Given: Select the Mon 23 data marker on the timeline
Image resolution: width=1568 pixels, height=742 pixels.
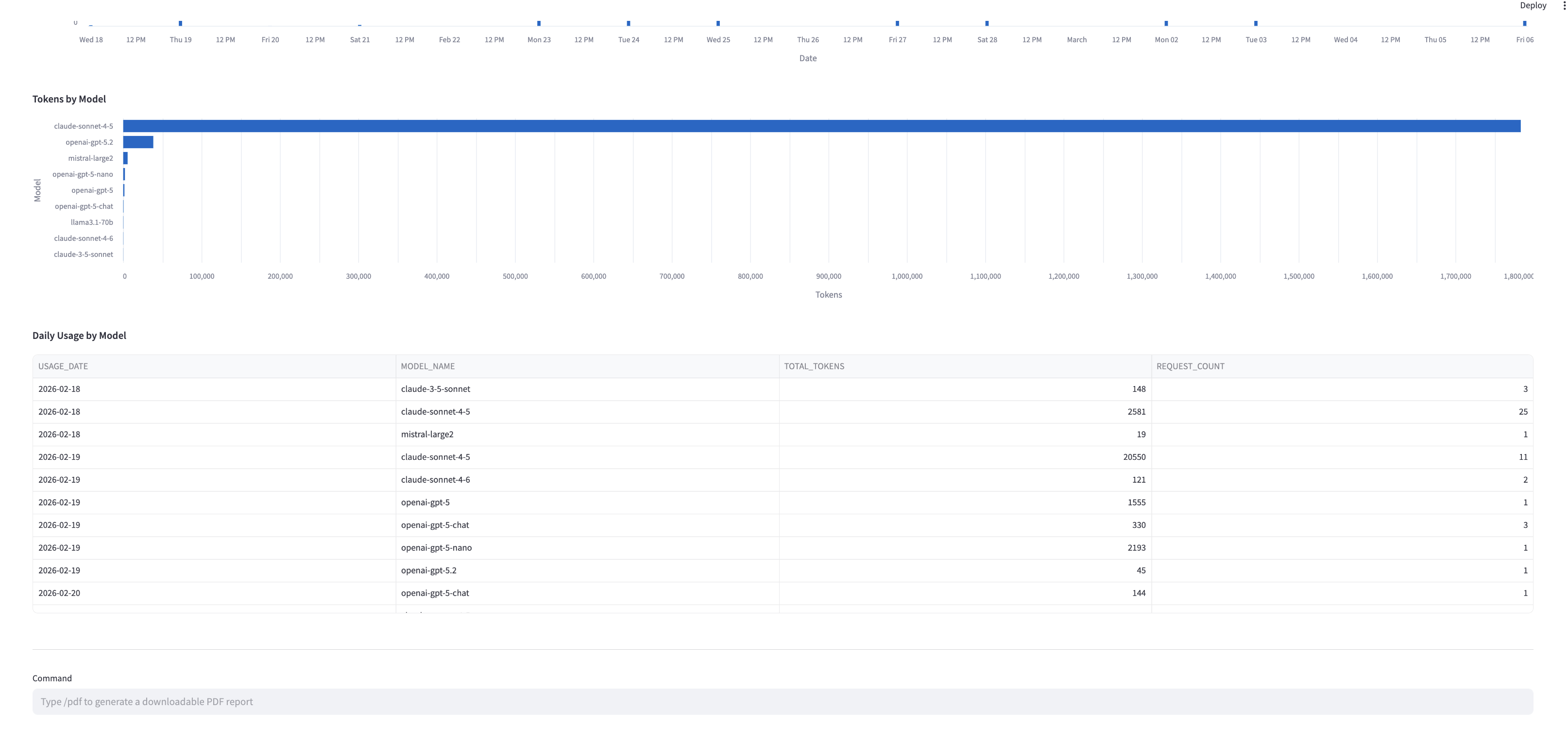Looking at the screenshot, I should coord(539,23).
